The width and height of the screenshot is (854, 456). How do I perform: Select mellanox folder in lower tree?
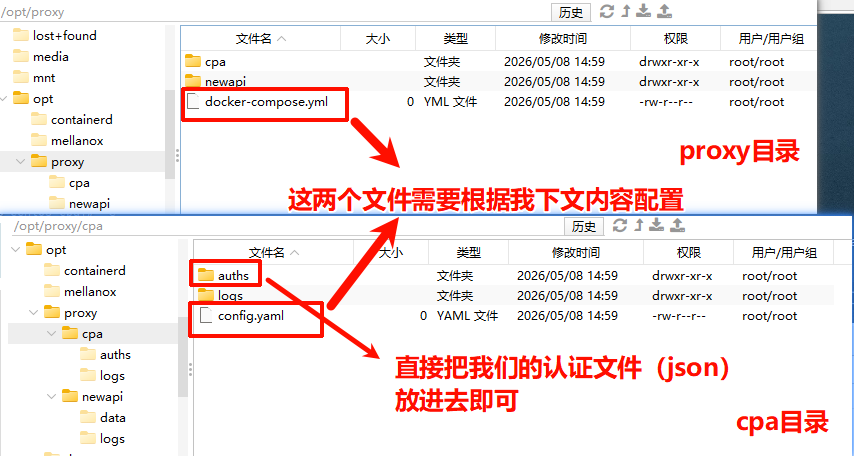tap(90, 291)
